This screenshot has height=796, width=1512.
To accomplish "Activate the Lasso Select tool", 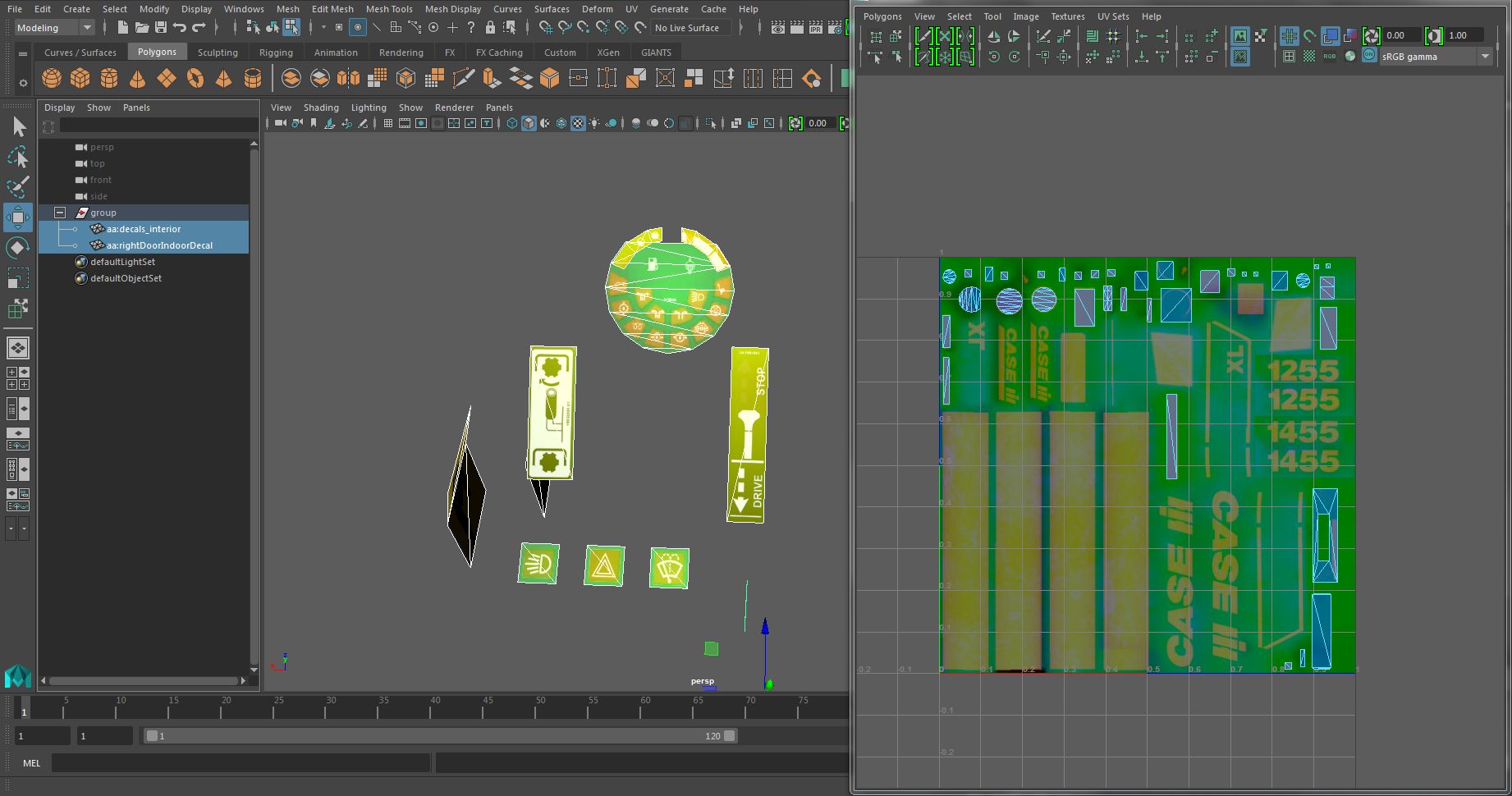I will [17, 157].
